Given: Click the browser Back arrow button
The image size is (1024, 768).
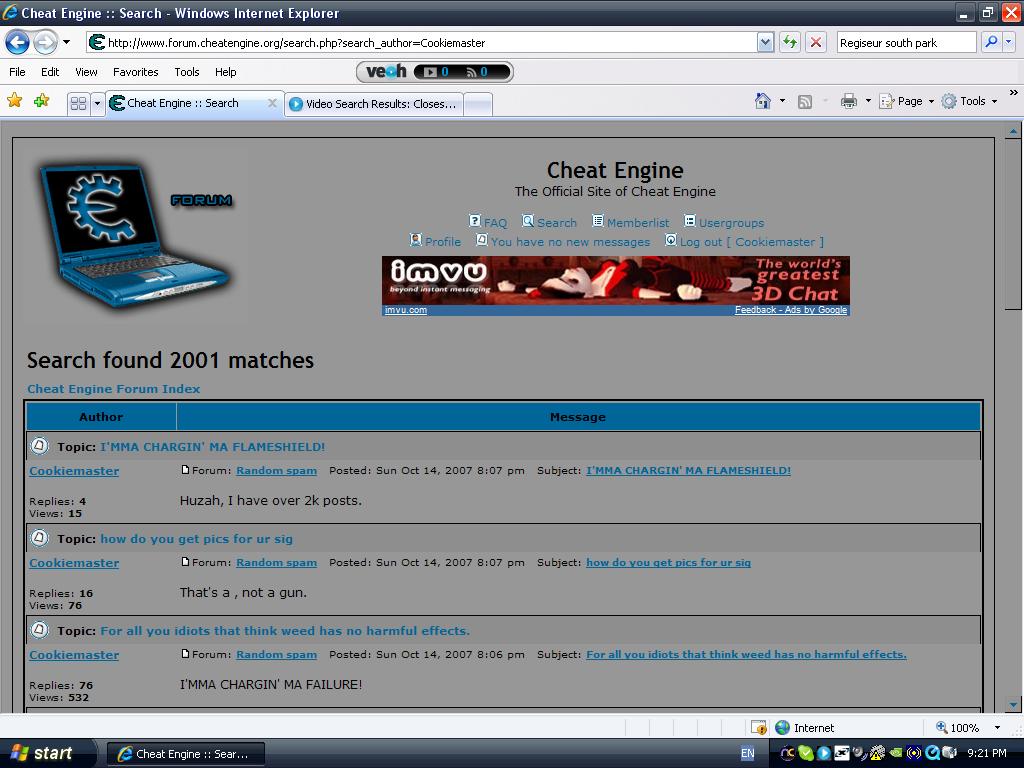Looking at the screenshot, I should [x=17, y=42].
